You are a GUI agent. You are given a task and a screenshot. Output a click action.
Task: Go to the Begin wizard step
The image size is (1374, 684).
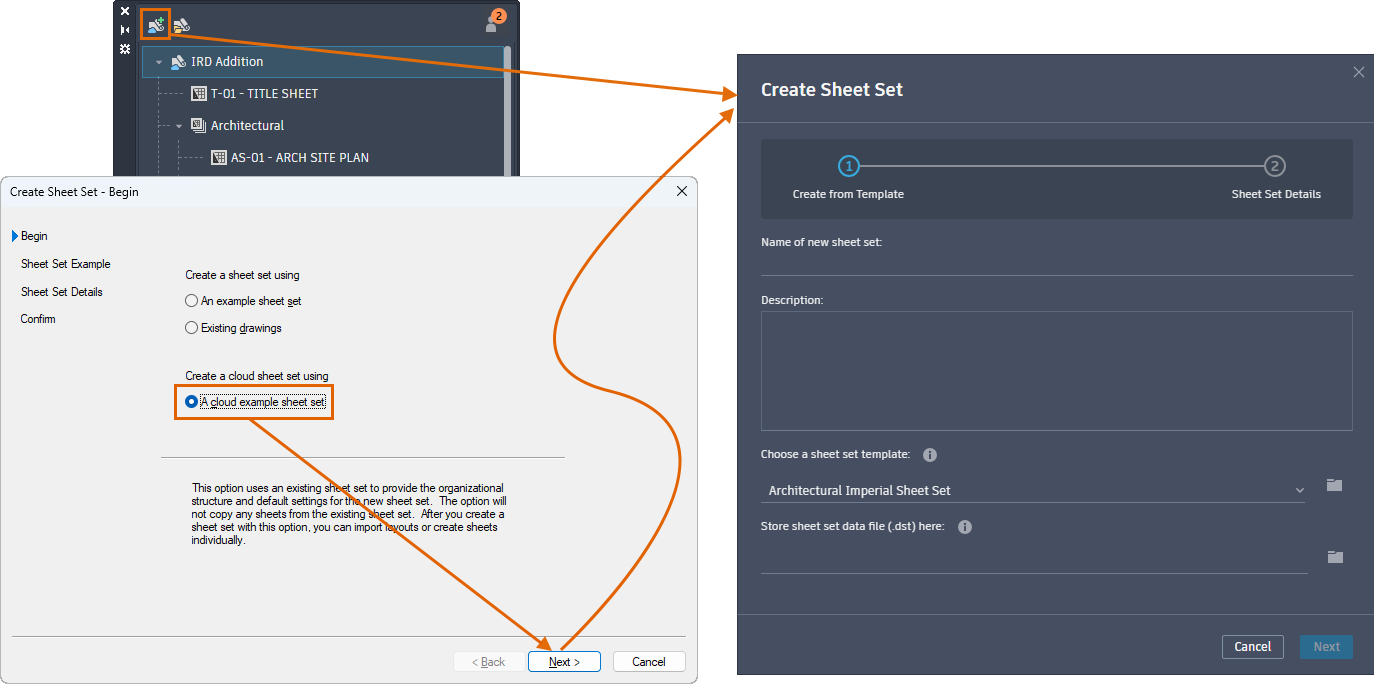pyautogui.click(x=35, y=237)
